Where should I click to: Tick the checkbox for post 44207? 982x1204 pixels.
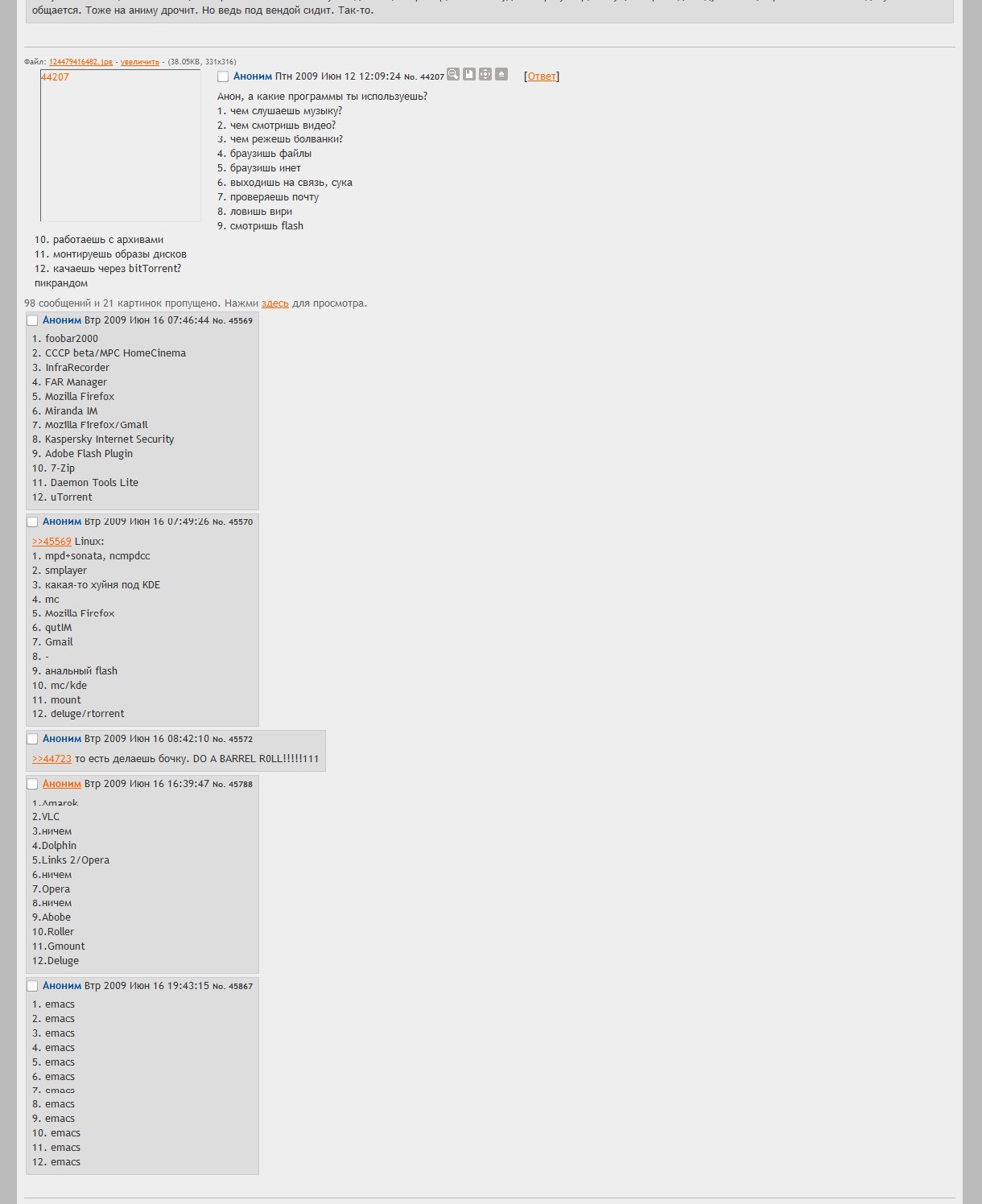223,76
